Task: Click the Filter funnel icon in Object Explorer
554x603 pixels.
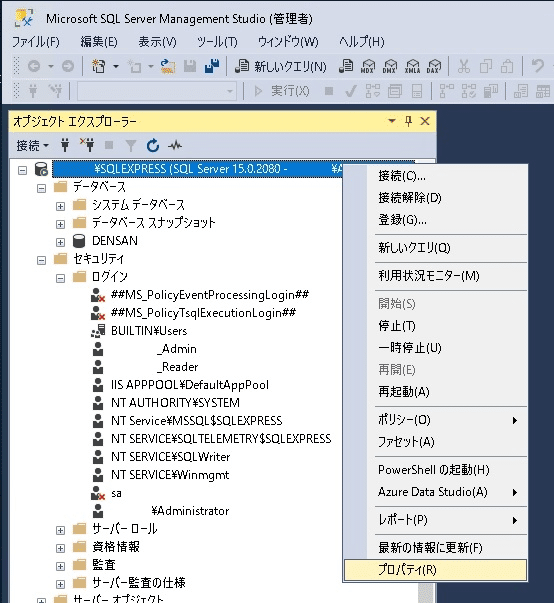Action: (x=131, y=145)
